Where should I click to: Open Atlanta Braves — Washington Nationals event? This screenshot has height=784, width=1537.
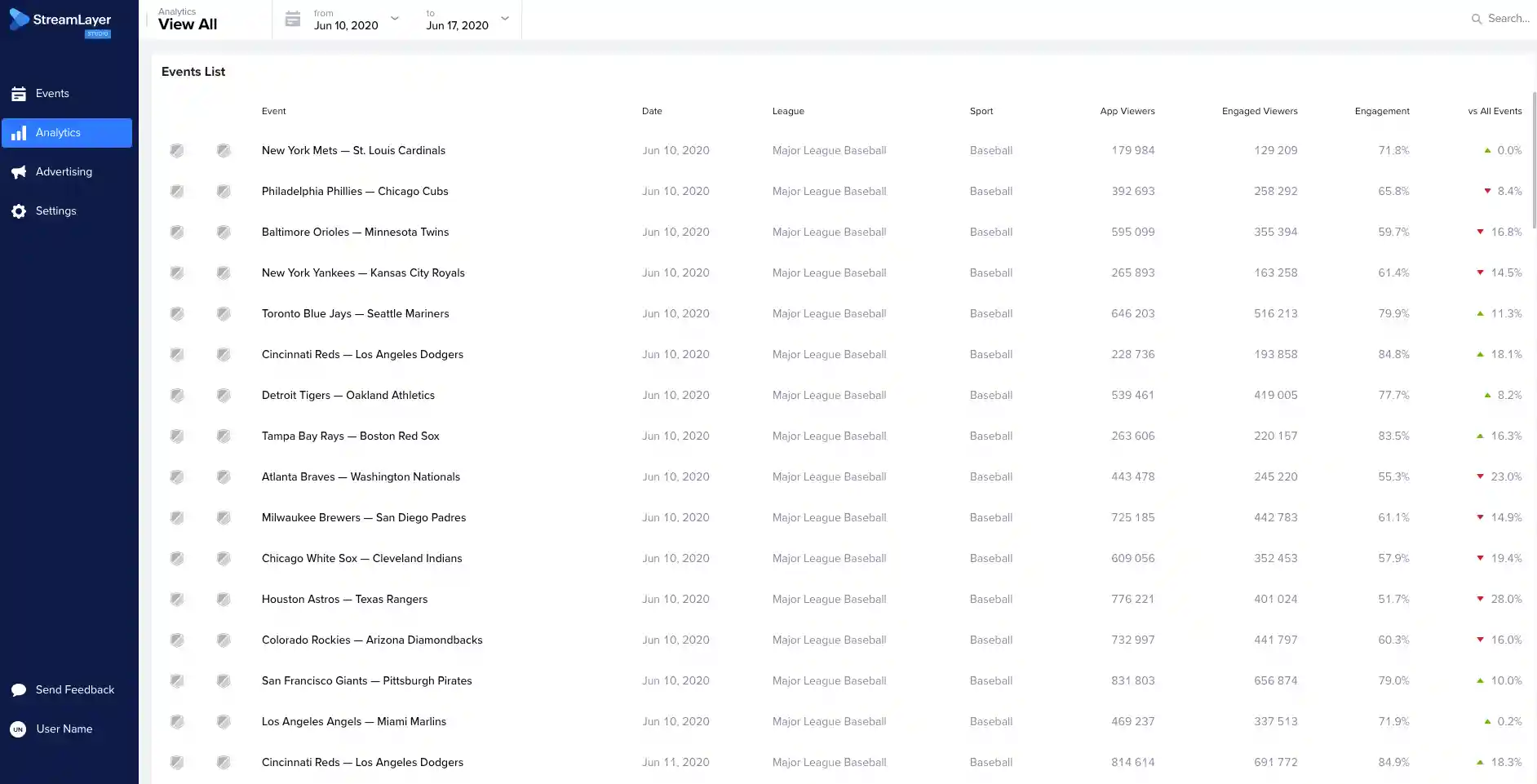(x=361, y=477)
